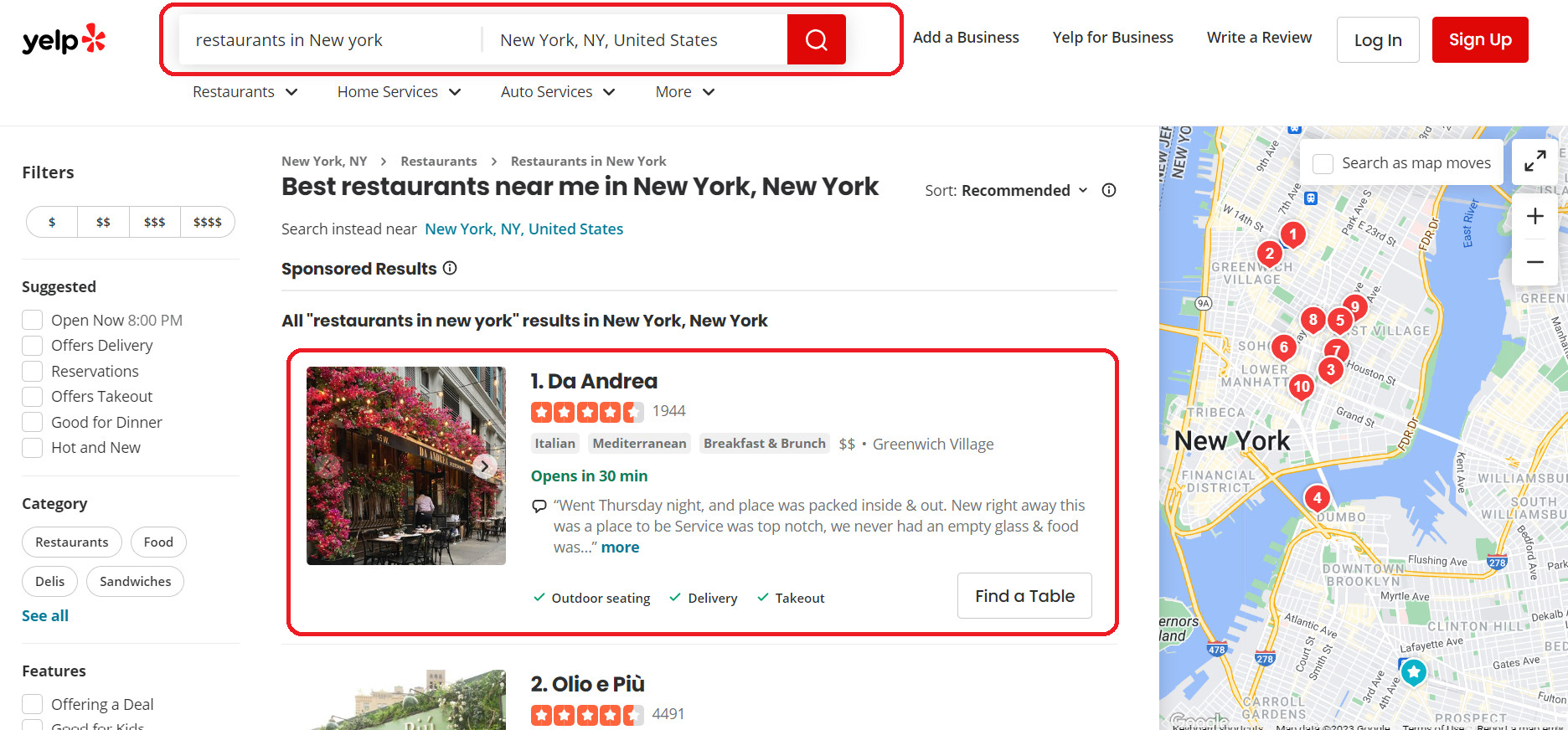The width and height of the screenshot is (1568, 730).
Task: Select Delis category chip
Action: pyautogui.click(x=50, y=581)
